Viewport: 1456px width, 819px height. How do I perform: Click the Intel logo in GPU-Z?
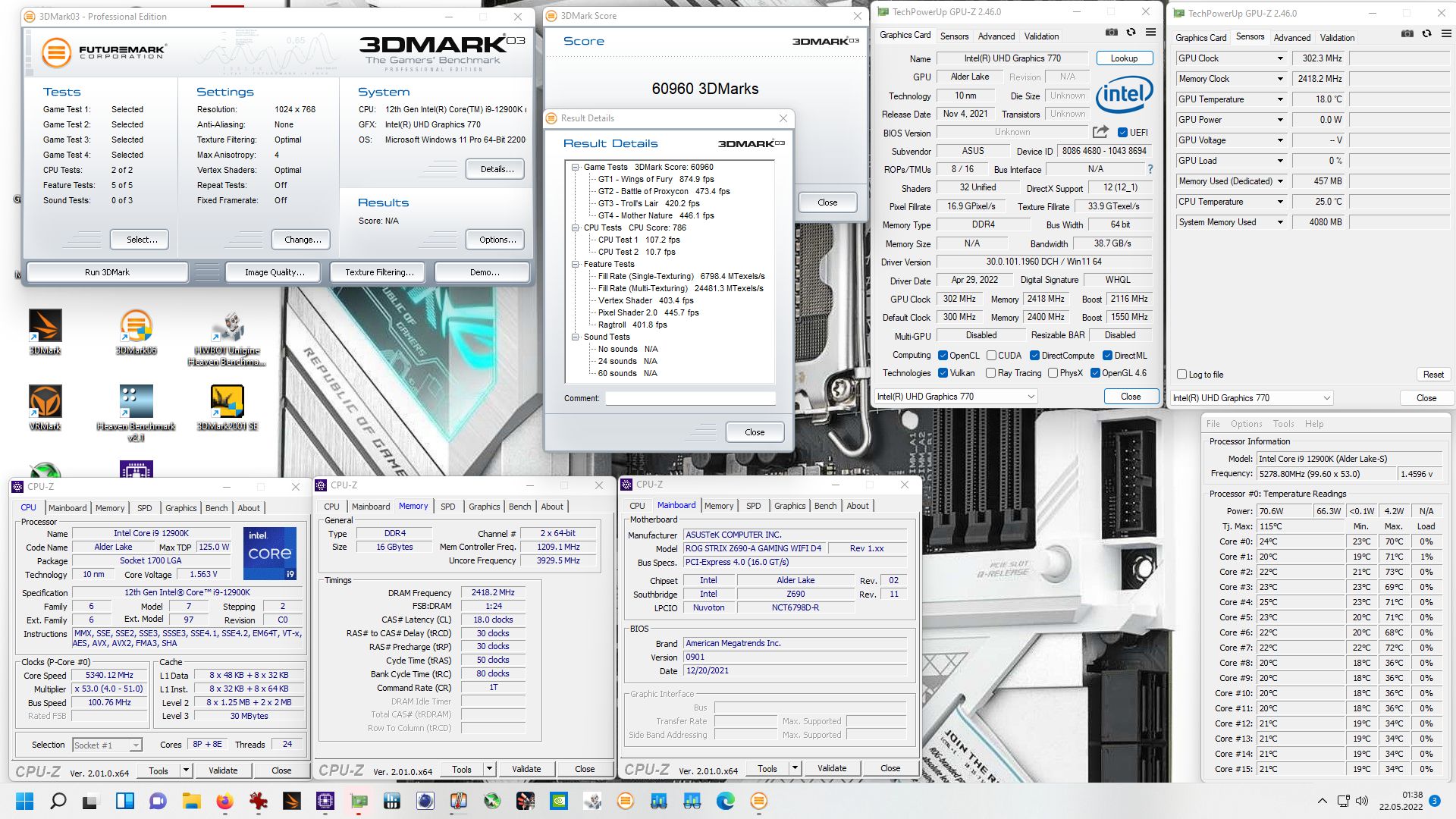tap(1124, 94)
